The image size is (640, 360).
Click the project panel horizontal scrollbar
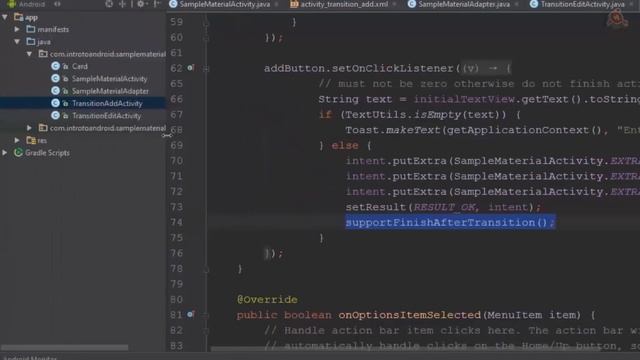point(64,348)
